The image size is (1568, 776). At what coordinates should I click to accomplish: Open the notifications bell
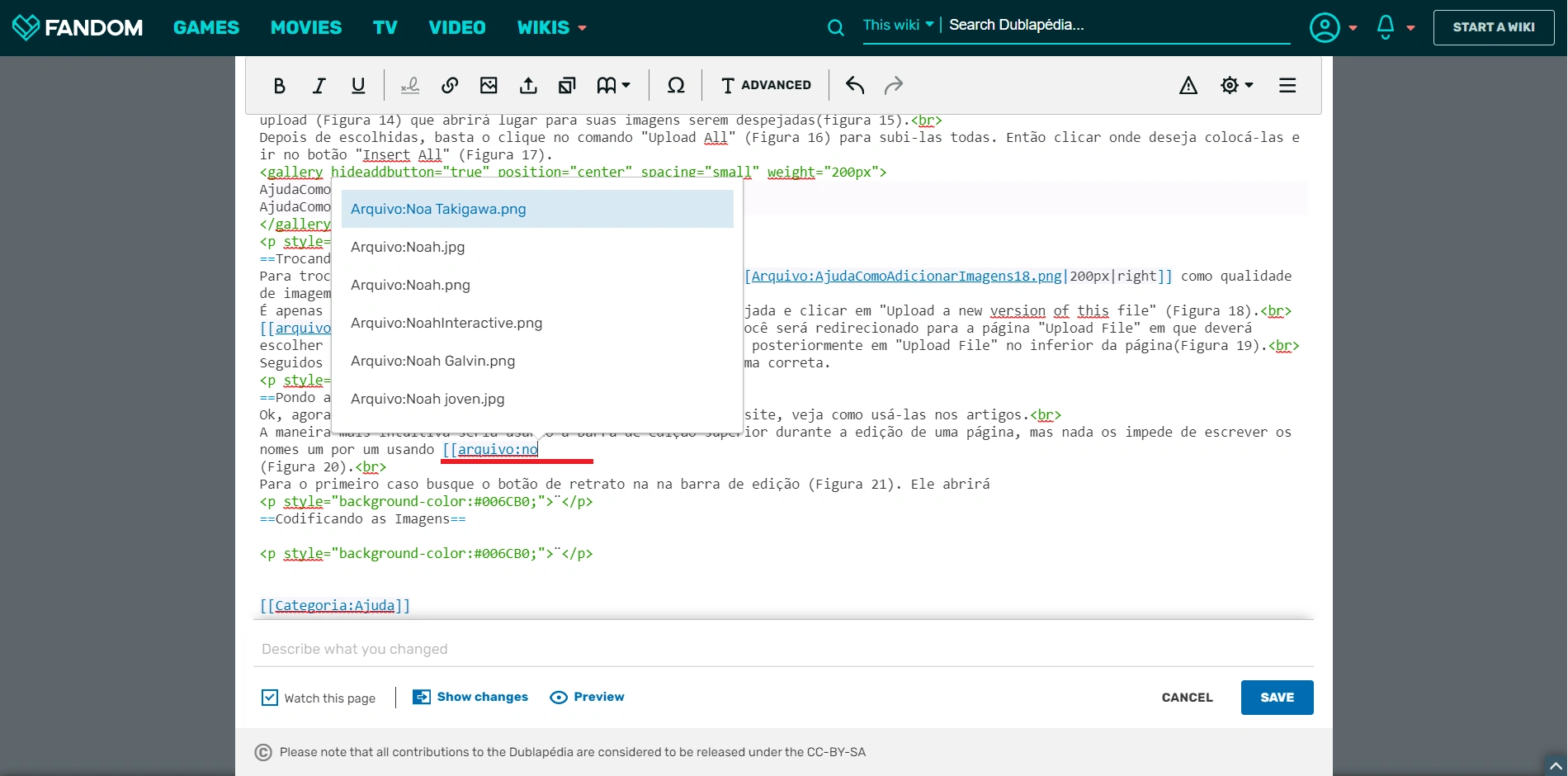pos(1395,27)
